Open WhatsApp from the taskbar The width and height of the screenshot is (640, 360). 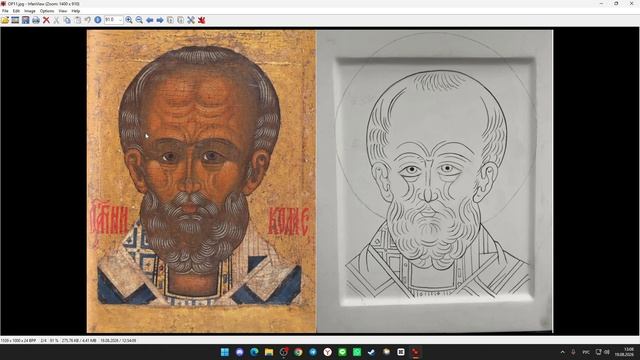point(357,352)
